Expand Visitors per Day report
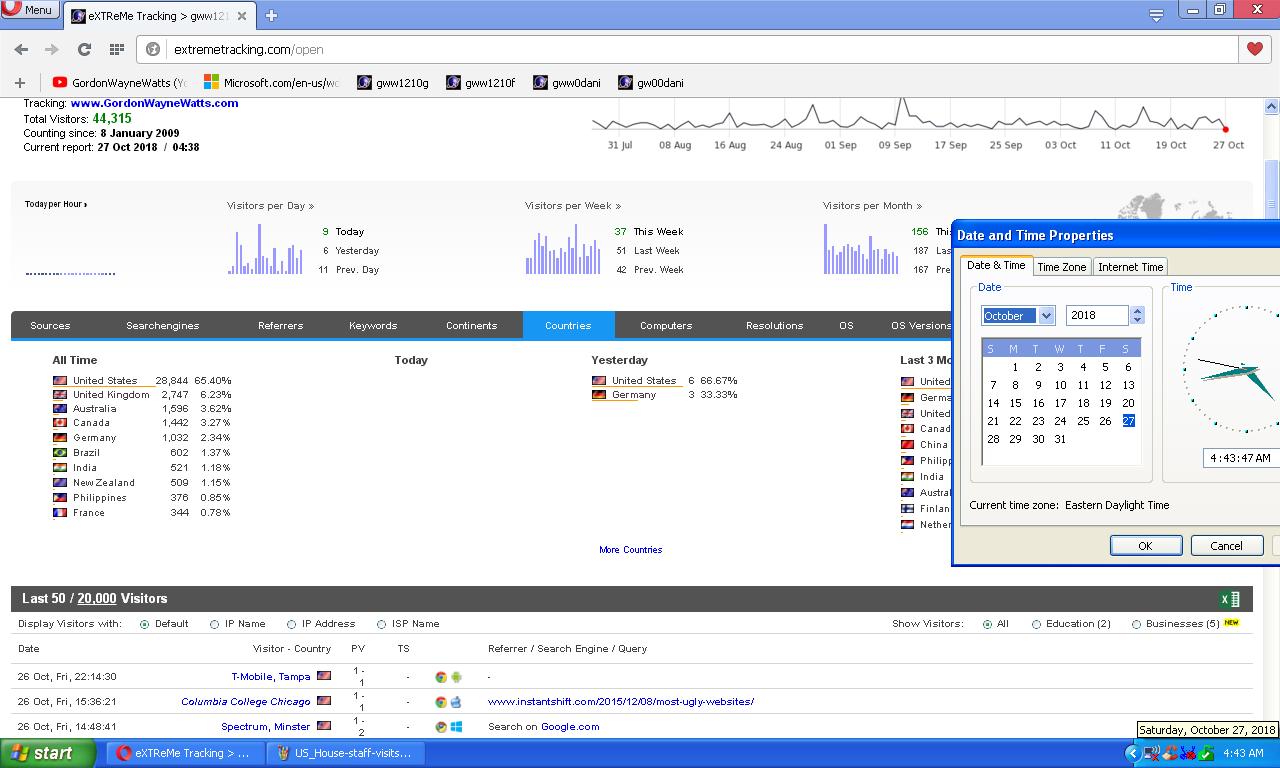The image size is (1280, 768). click(x=270, y=206)
